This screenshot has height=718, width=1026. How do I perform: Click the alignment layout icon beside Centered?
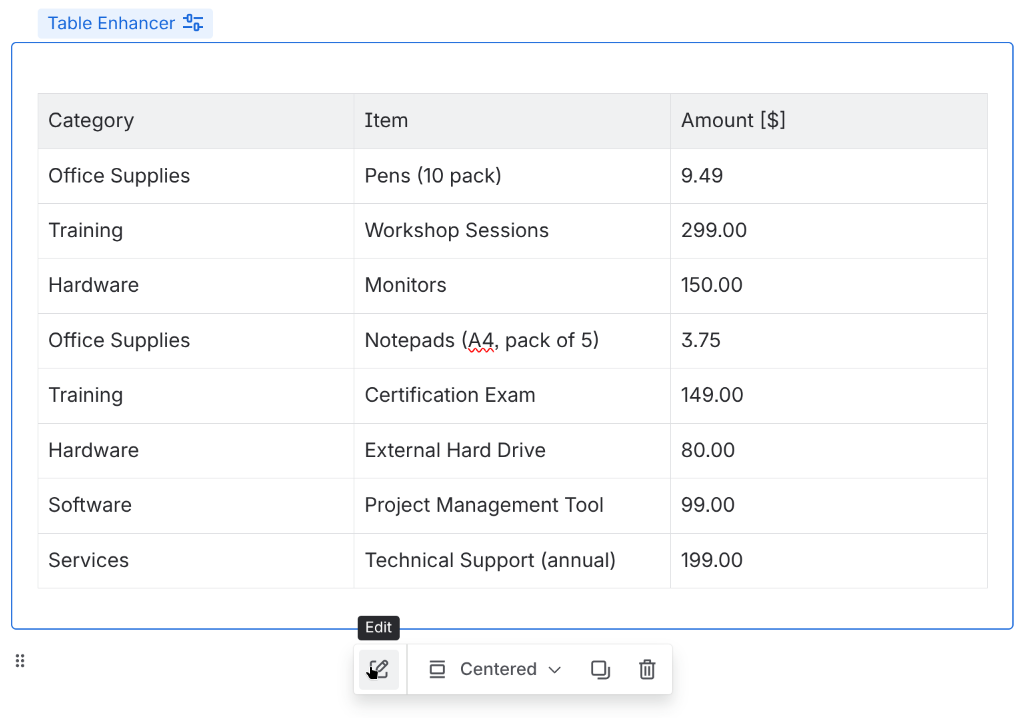tap(437, 669)
